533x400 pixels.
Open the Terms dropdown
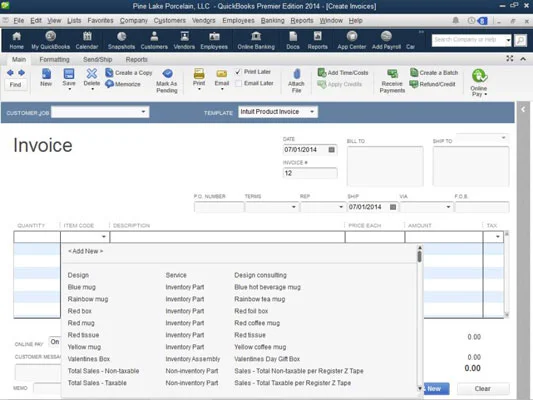(x=294, y=207)
